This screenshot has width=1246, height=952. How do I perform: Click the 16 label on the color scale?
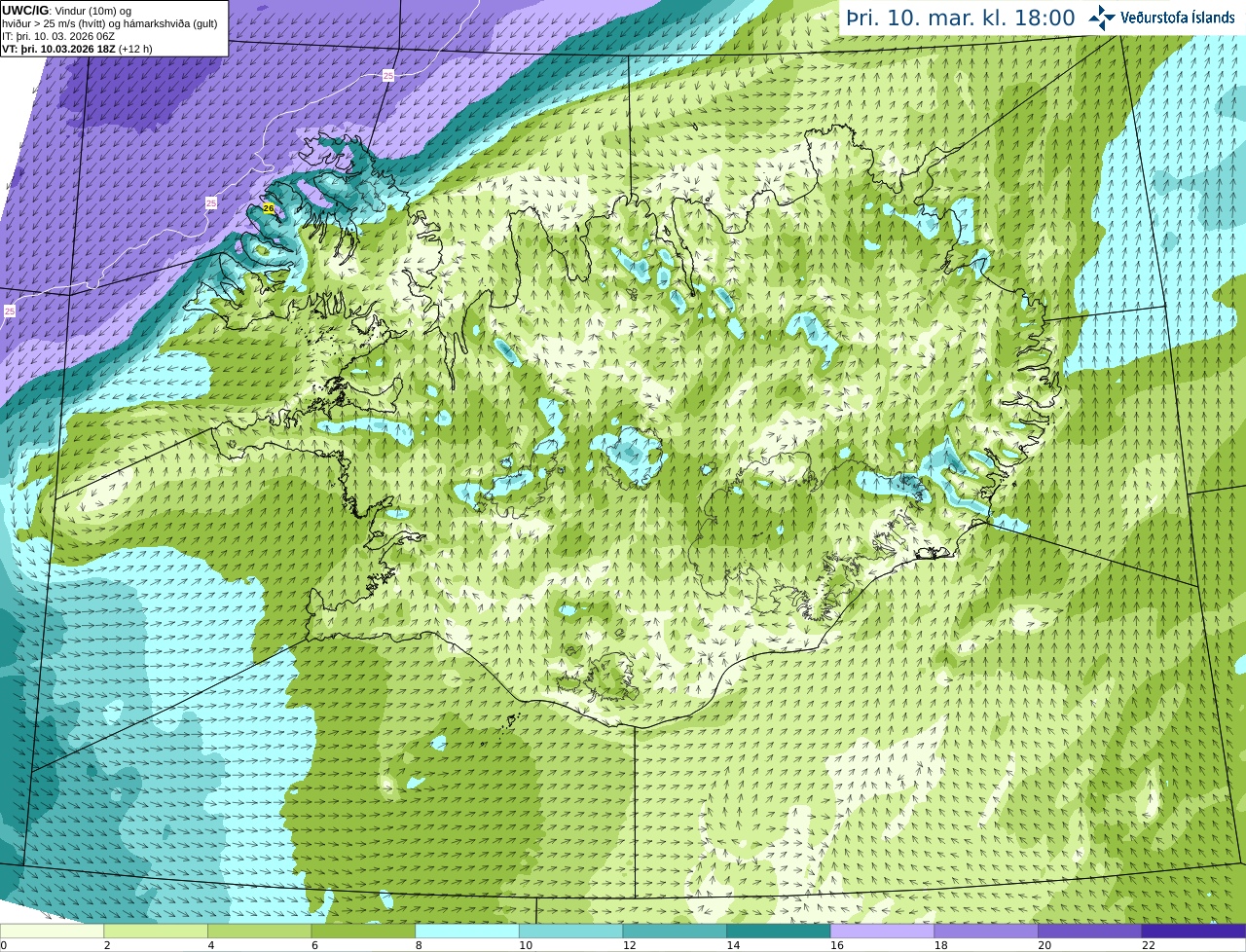click(837, 945)
